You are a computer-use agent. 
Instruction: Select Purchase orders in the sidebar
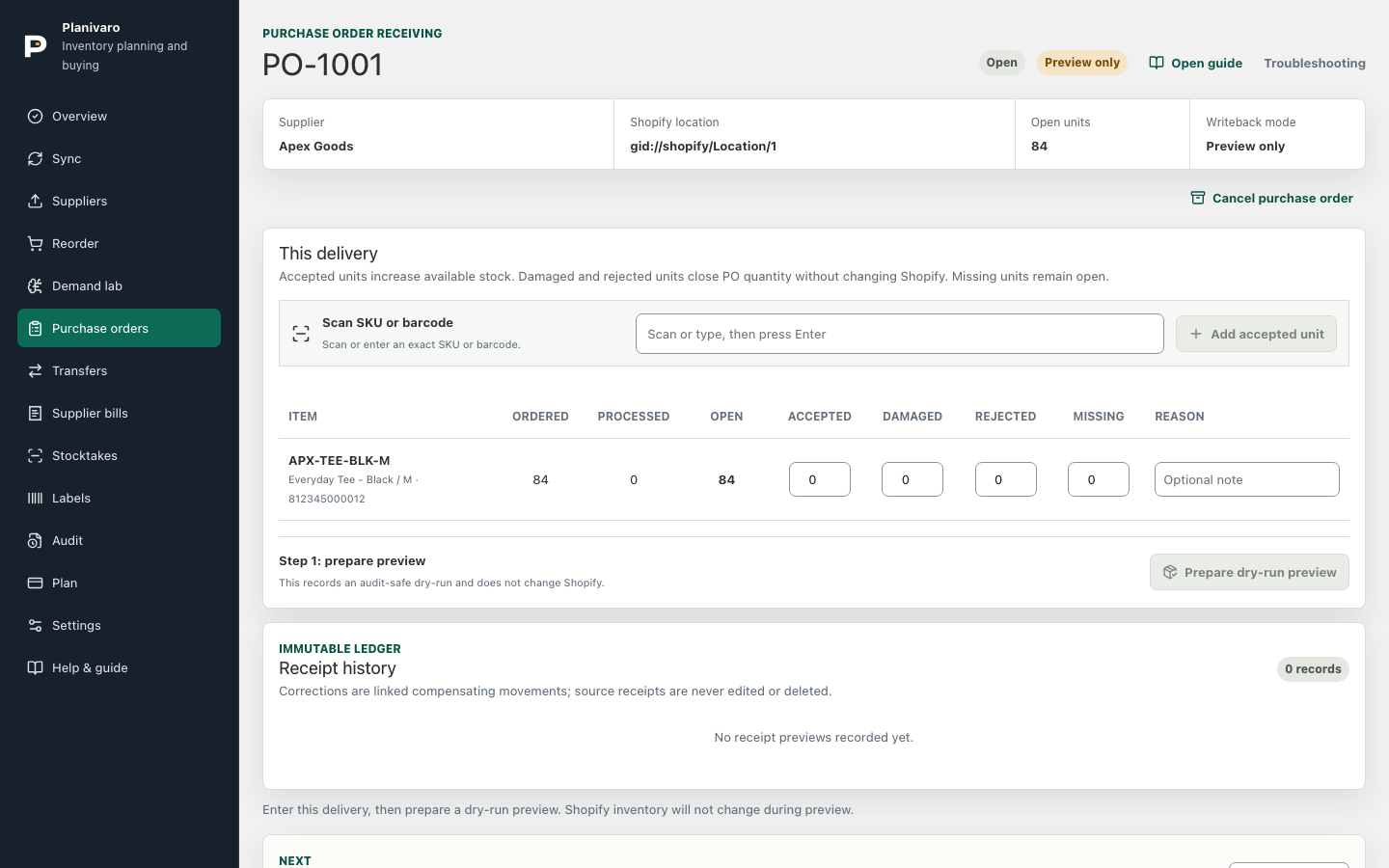pos(119,328)
